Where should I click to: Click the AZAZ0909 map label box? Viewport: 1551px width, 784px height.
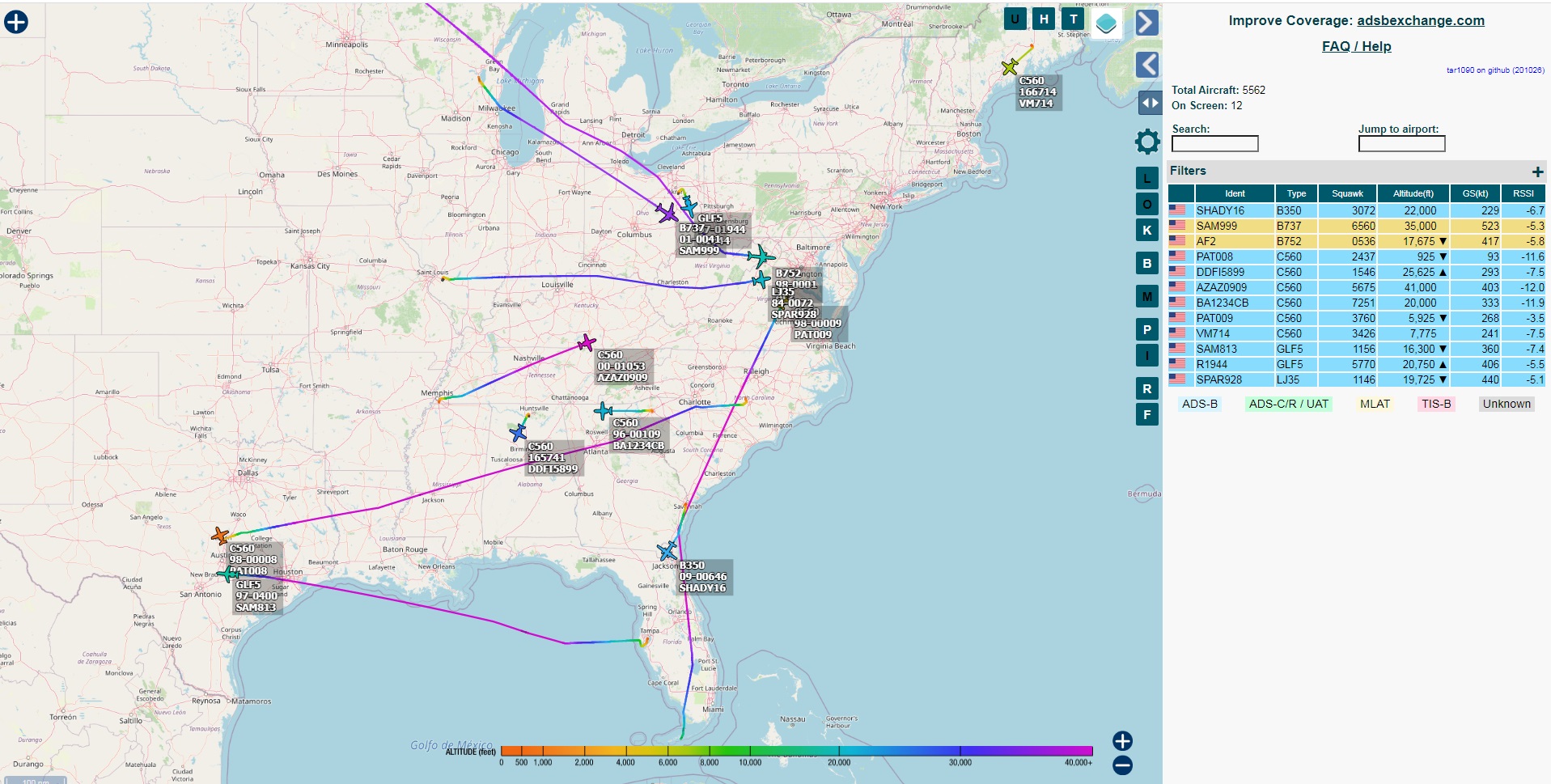[622, 367]
